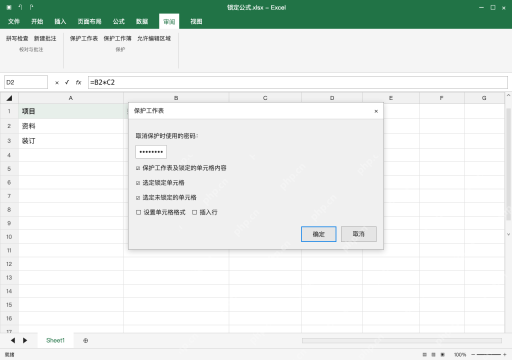
Task: Open the 公式 ribbon tab
Action: [119, 22]
